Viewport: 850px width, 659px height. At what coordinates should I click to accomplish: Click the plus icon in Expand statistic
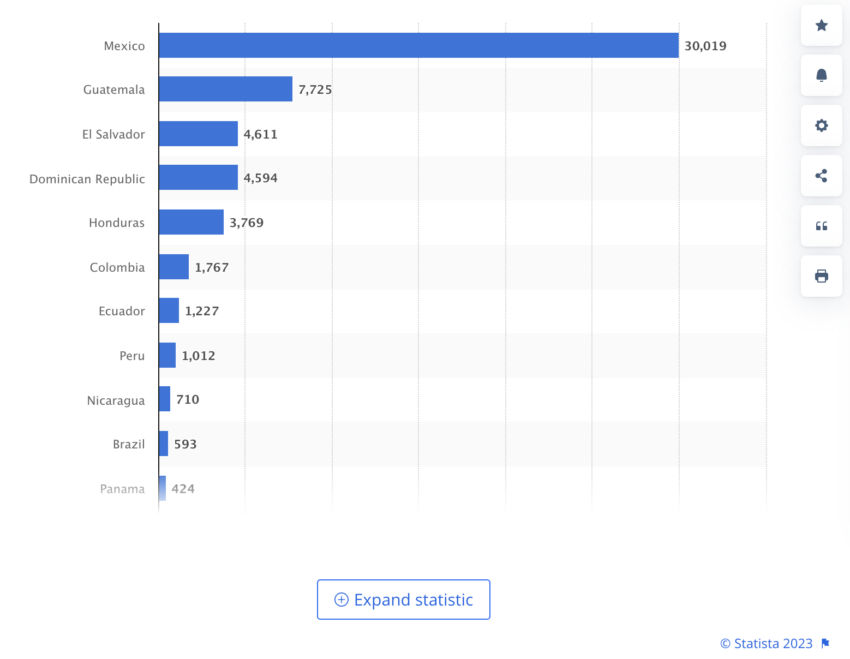click(341, 599)
